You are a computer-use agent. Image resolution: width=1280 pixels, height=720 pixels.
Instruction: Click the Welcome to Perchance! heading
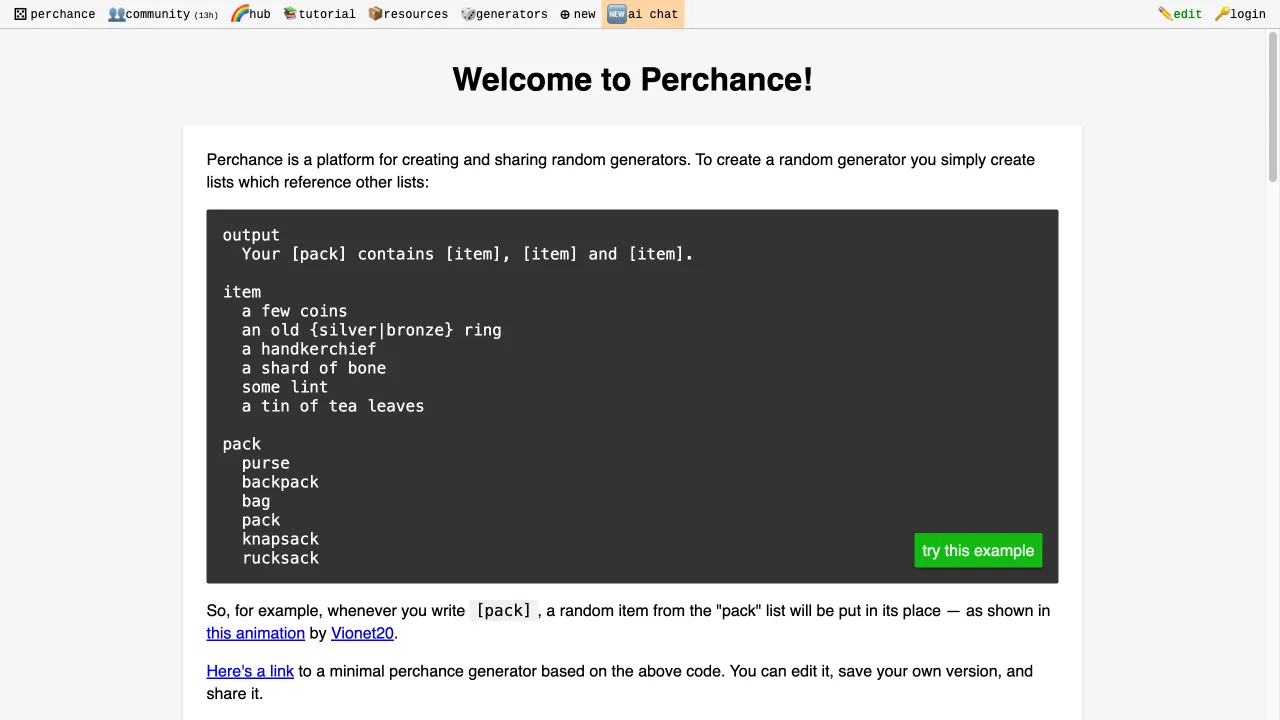pos(632,80)
